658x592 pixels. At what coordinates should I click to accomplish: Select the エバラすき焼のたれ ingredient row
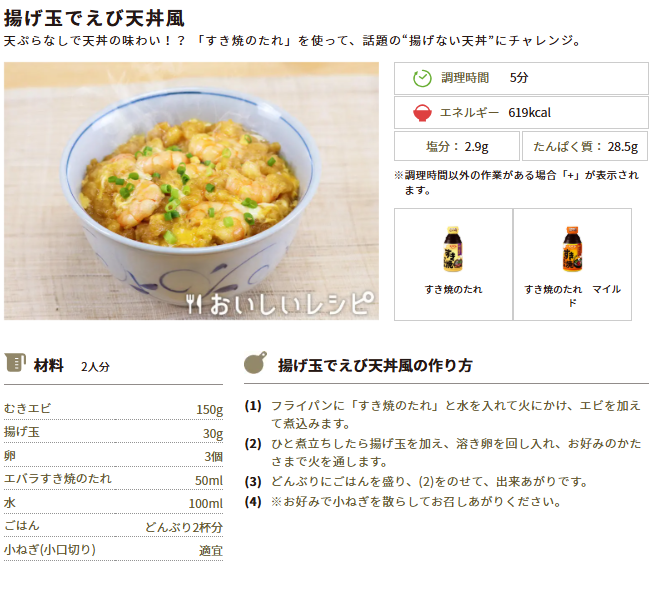click(x=113, y=479)
